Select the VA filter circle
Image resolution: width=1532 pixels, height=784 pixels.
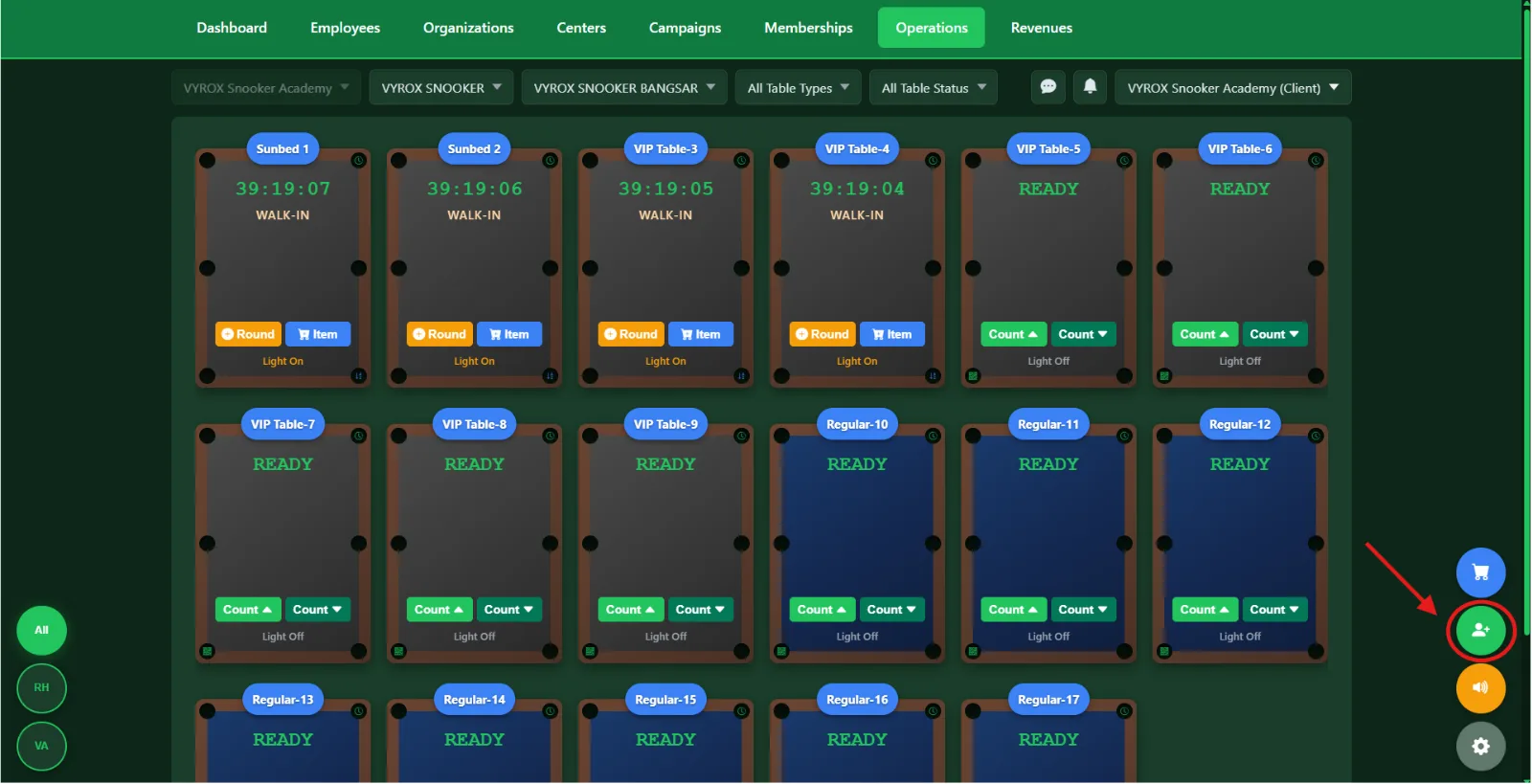pos(41,747)
